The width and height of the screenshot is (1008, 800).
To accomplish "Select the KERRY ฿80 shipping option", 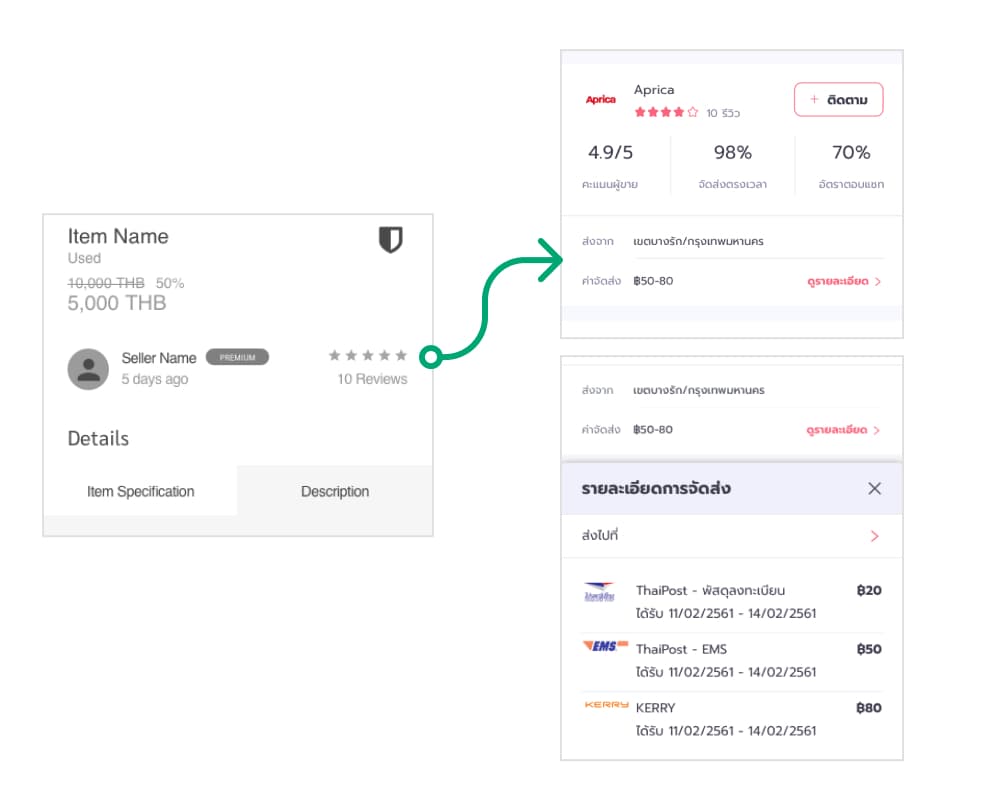I will (x=731, y=718).
